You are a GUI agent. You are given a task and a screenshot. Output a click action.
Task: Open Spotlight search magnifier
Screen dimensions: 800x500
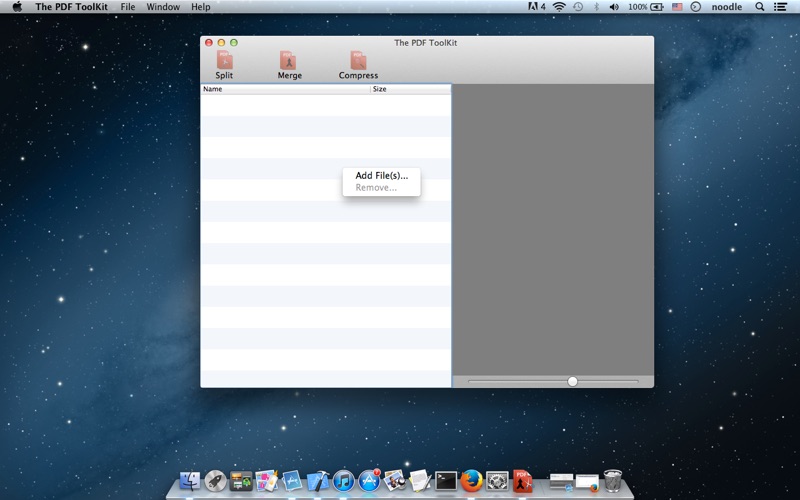click(760, 7)
